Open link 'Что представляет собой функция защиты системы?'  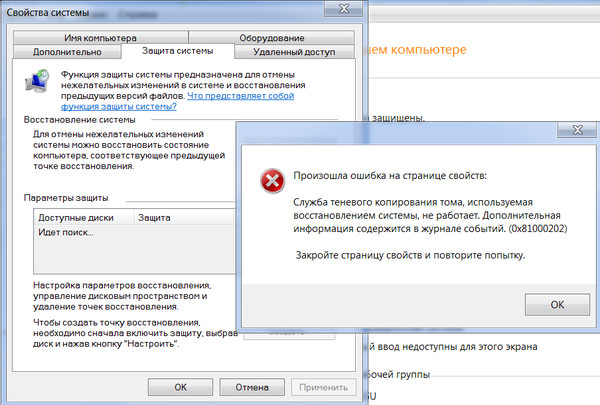point(178,101)
